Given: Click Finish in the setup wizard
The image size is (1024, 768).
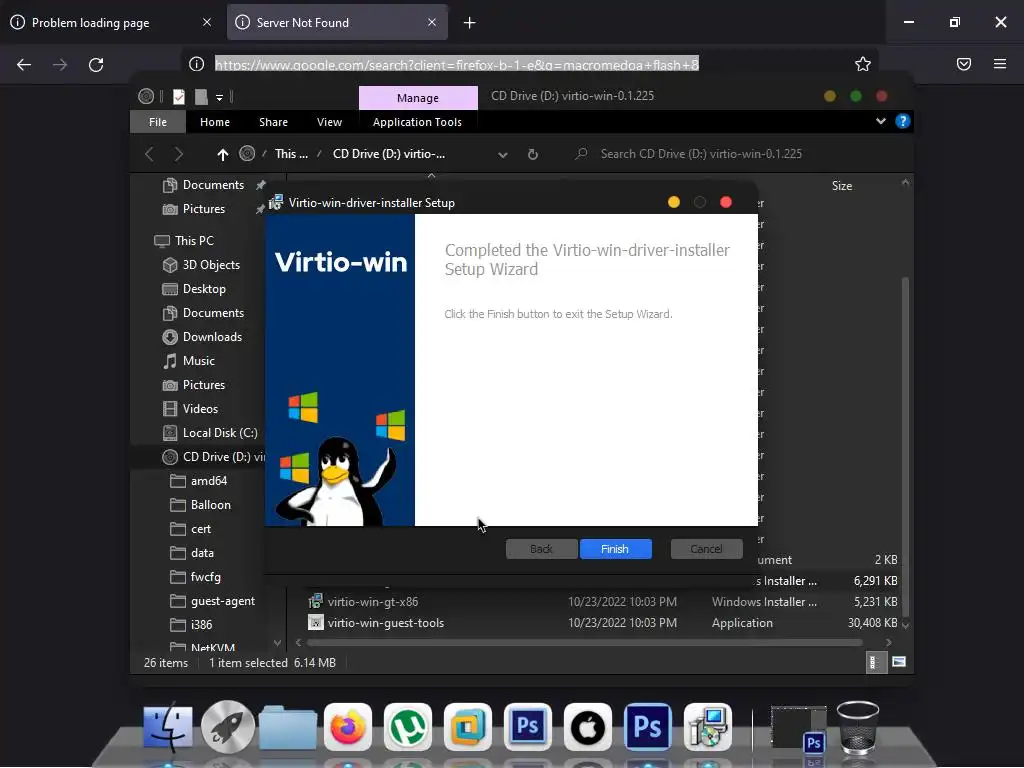Looking at the screenshot, I should 616,549.
